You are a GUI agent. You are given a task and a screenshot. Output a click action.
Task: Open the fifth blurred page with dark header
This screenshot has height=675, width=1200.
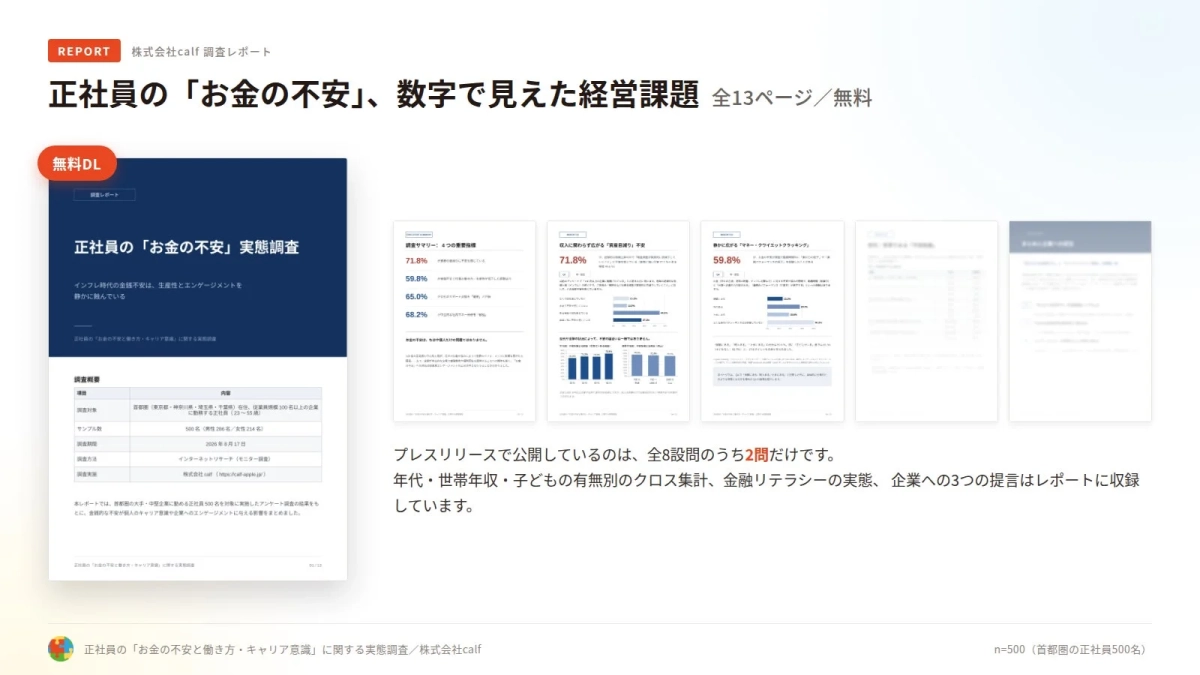coord(1080,321)
